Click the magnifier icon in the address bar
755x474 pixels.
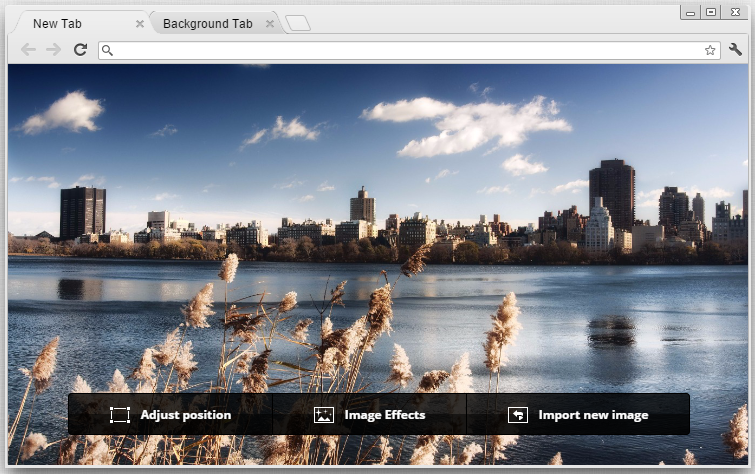[x=107, y=50]
